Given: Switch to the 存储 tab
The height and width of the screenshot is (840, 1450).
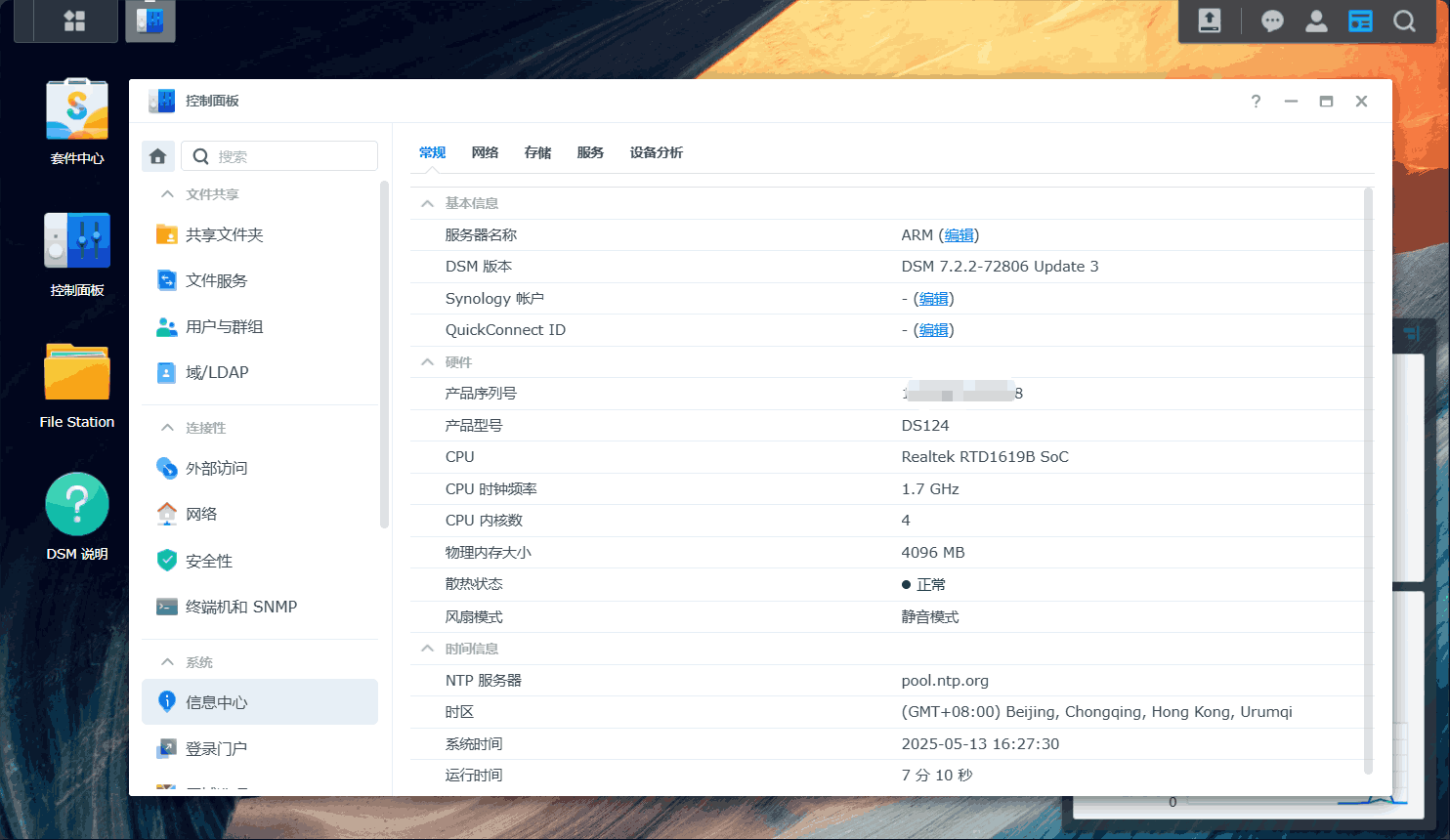Looking at the screenshot, I should 537,152.
